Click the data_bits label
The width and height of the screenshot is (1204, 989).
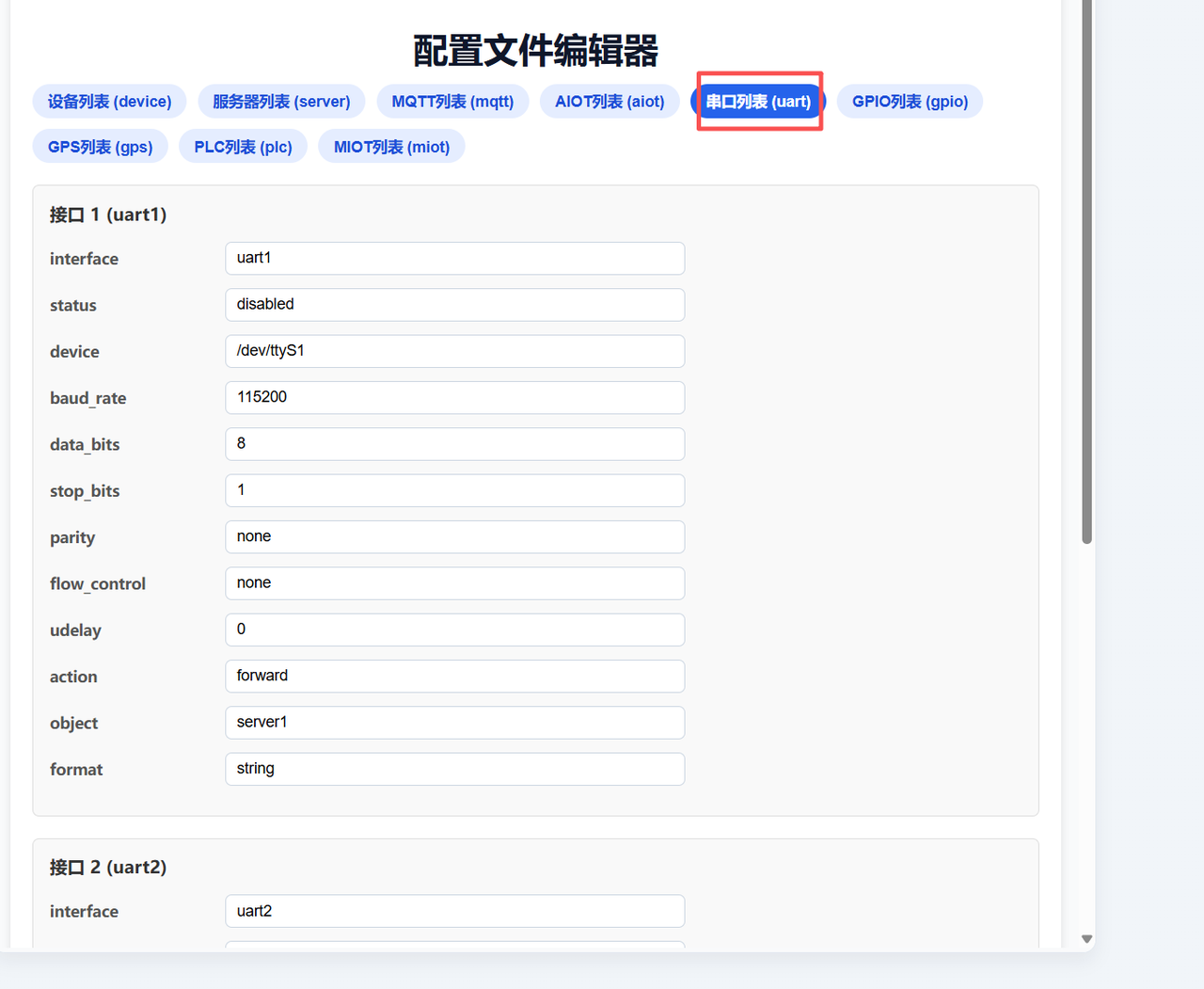(x=85, y=444)
